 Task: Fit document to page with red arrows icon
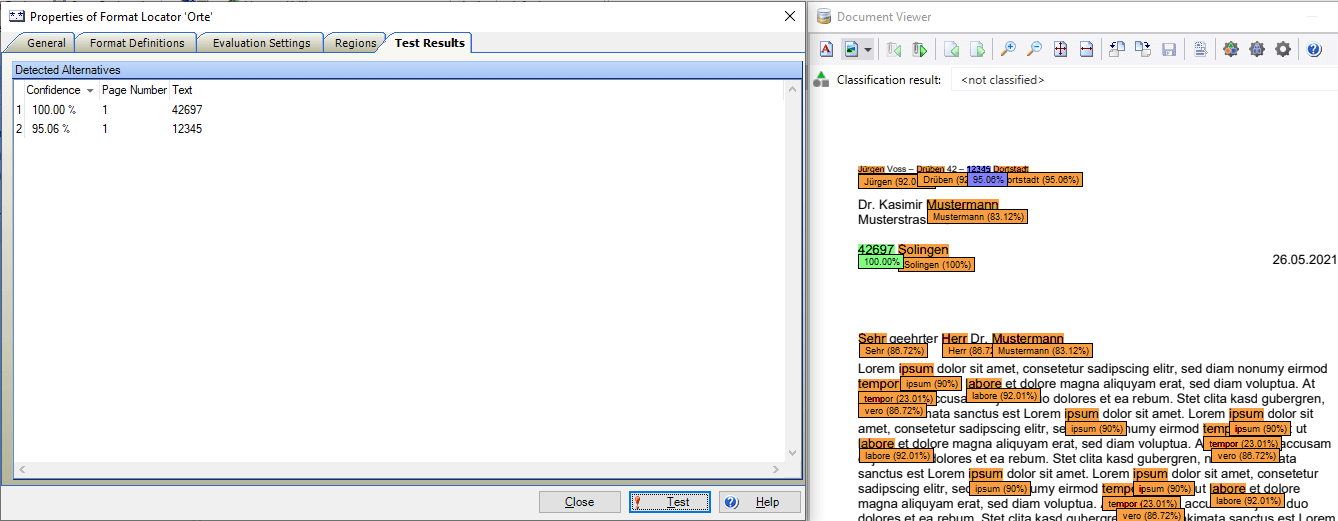(x=1060, y=49)
